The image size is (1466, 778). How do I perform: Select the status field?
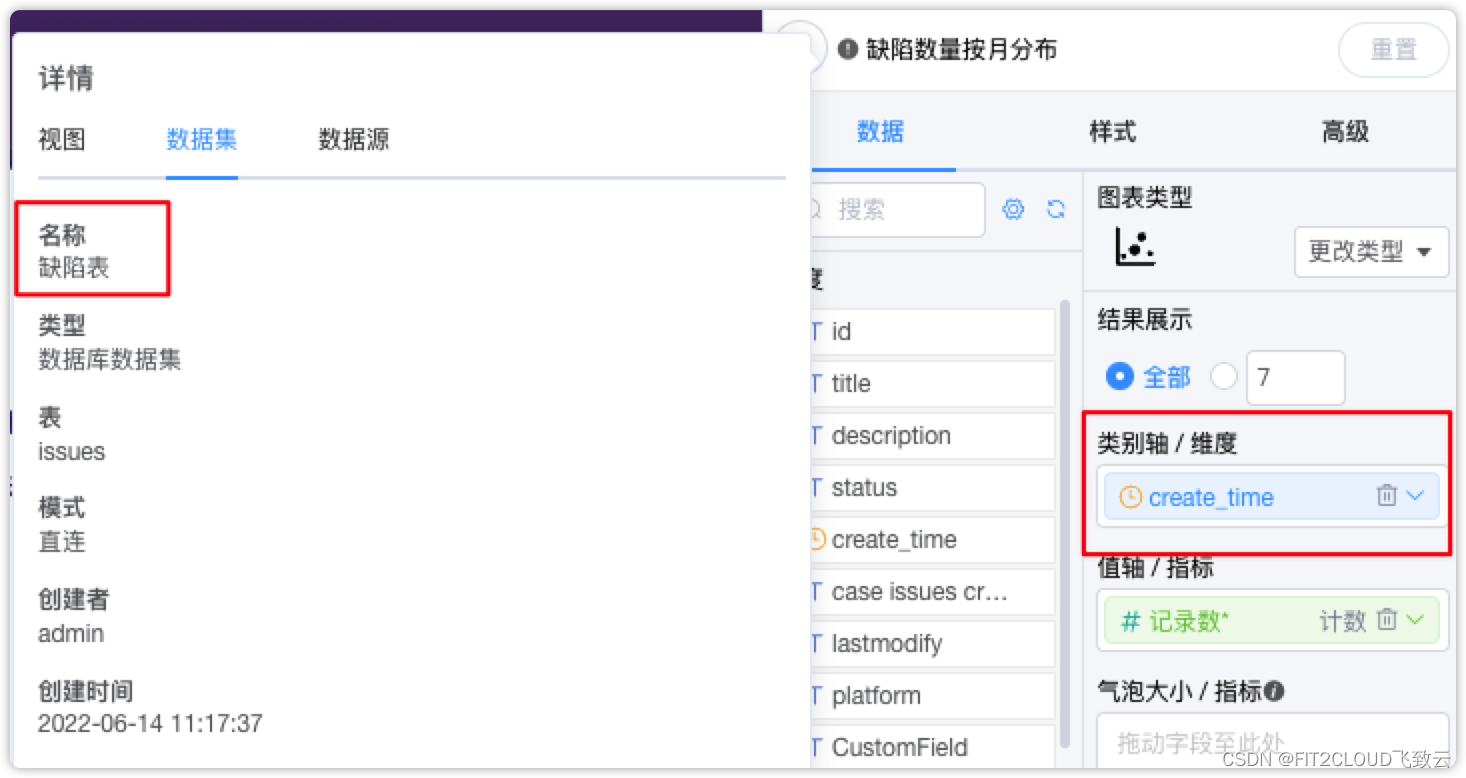tap(932, 488)
